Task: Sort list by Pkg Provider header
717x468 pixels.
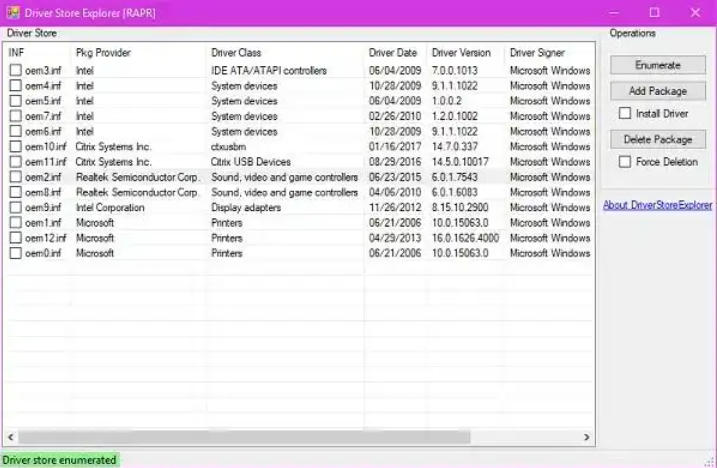Action: pos(136,52)
